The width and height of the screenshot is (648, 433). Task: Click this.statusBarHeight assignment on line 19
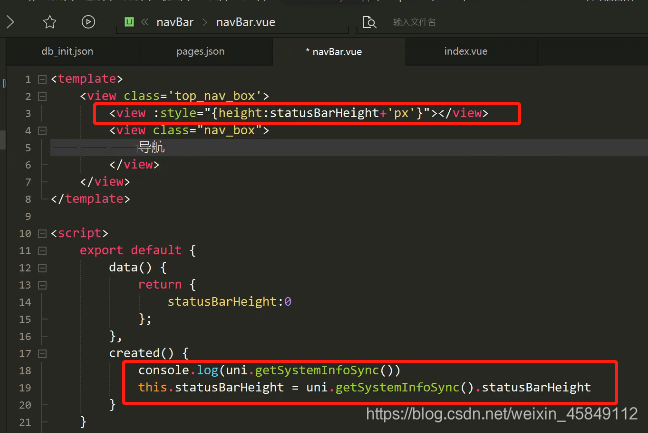point(364,388)
